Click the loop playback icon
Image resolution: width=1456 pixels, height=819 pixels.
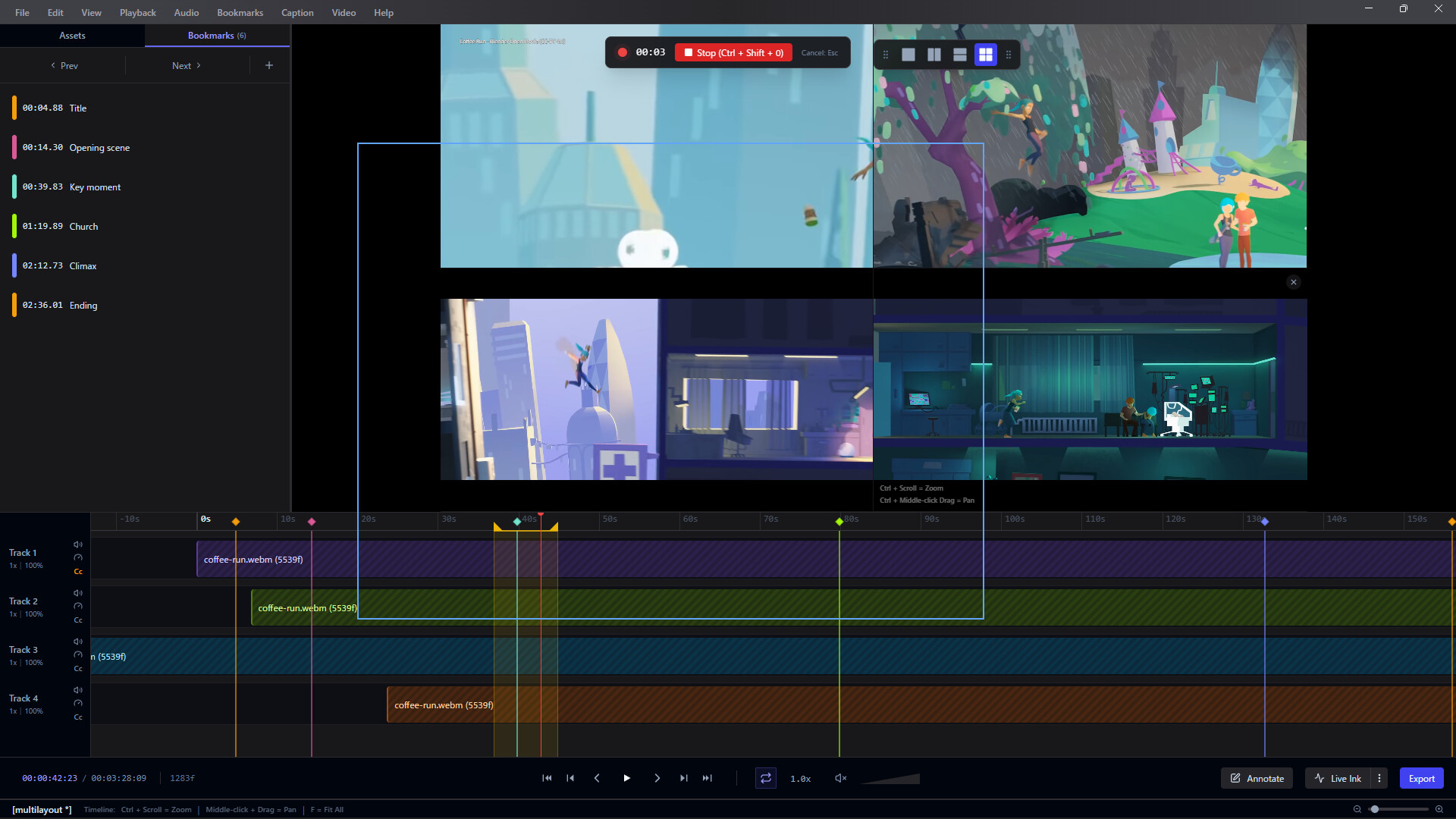coord(766,777)
